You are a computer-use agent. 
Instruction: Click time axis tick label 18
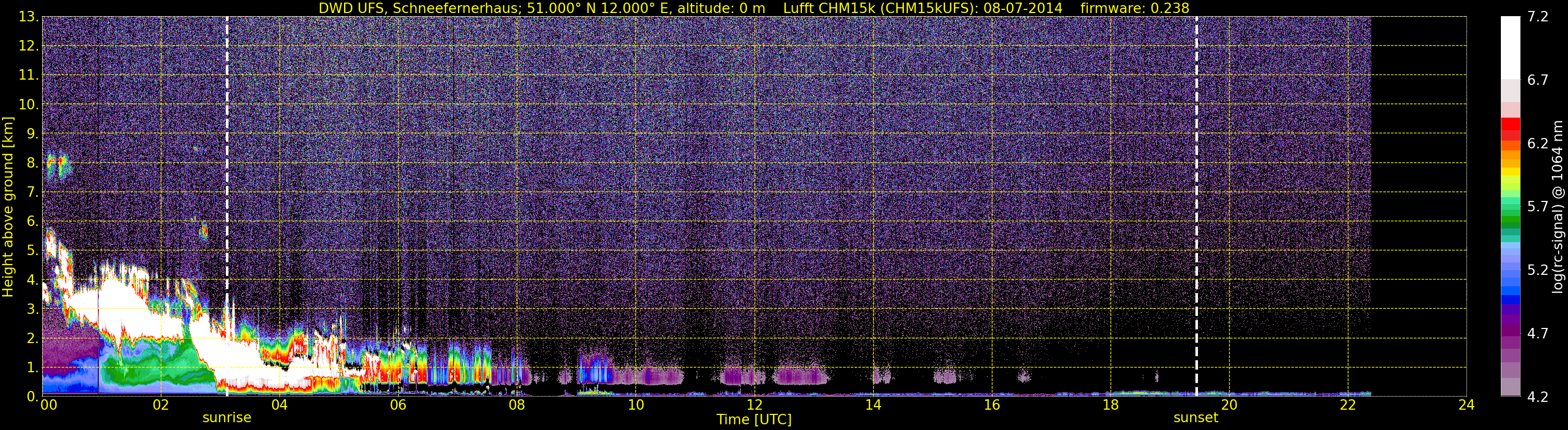tap(1110, 405)
